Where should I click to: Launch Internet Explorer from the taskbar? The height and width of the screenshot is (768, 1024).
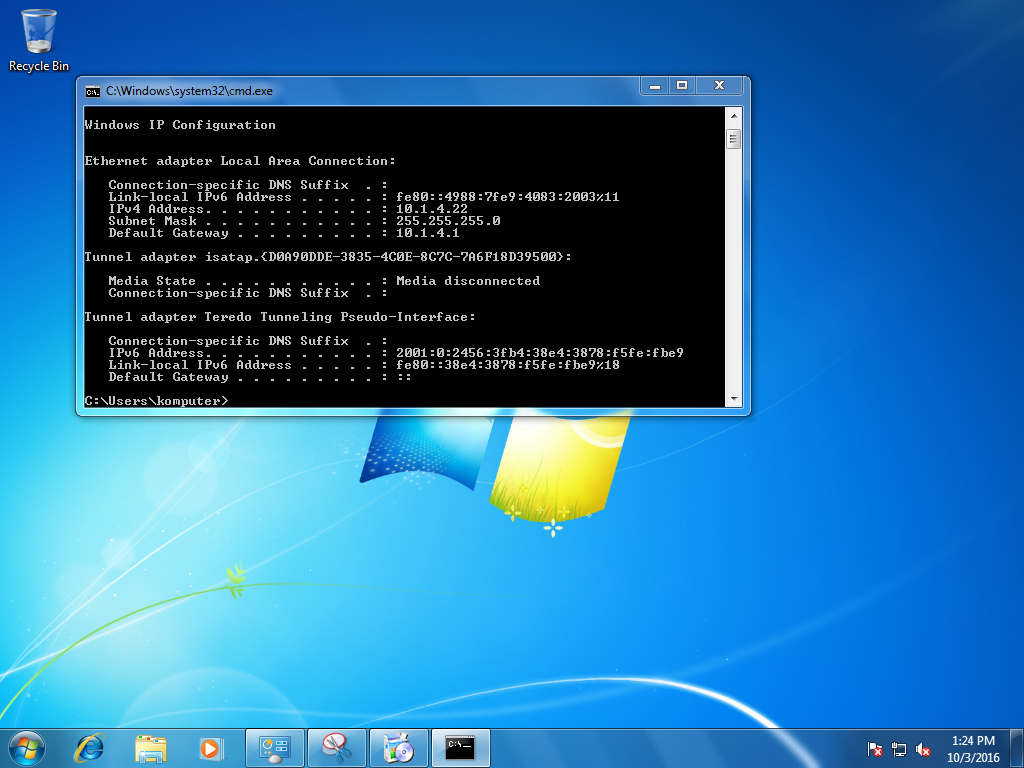tap(89, 748)
